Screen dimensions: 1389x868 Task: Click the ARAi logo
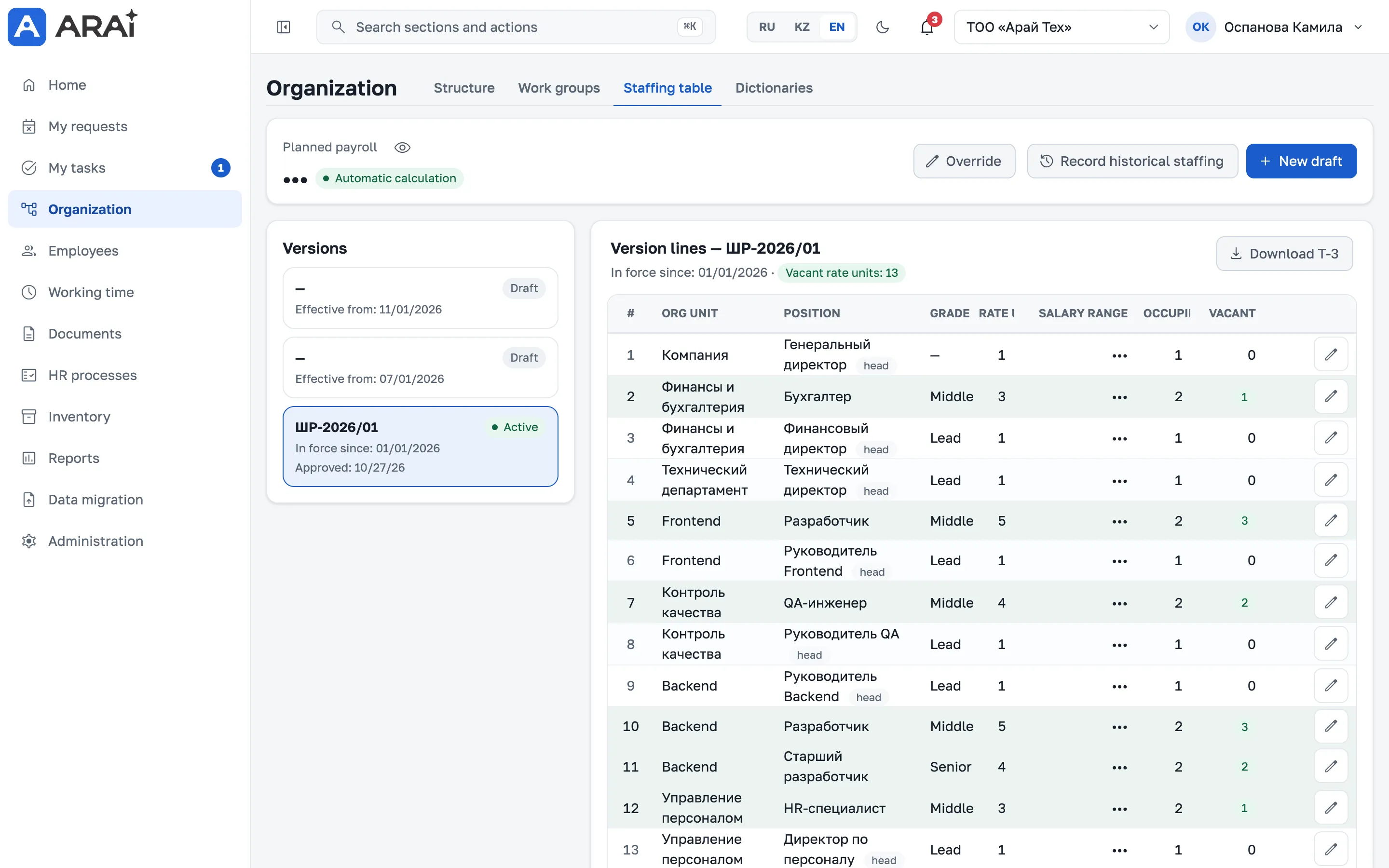[73, 27]
